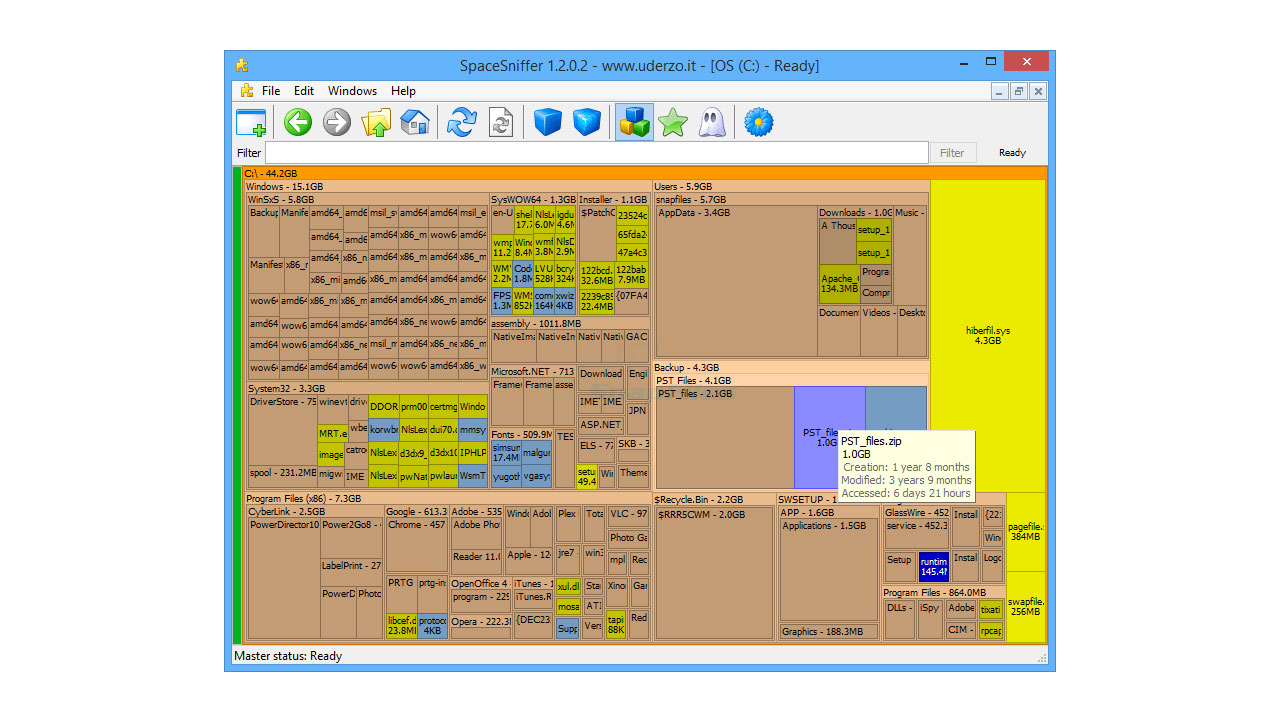This screenshot has height=720, width=1280.
Task: Select the "Applications - 1.5GB" block
Action: (x=829, y=570)
